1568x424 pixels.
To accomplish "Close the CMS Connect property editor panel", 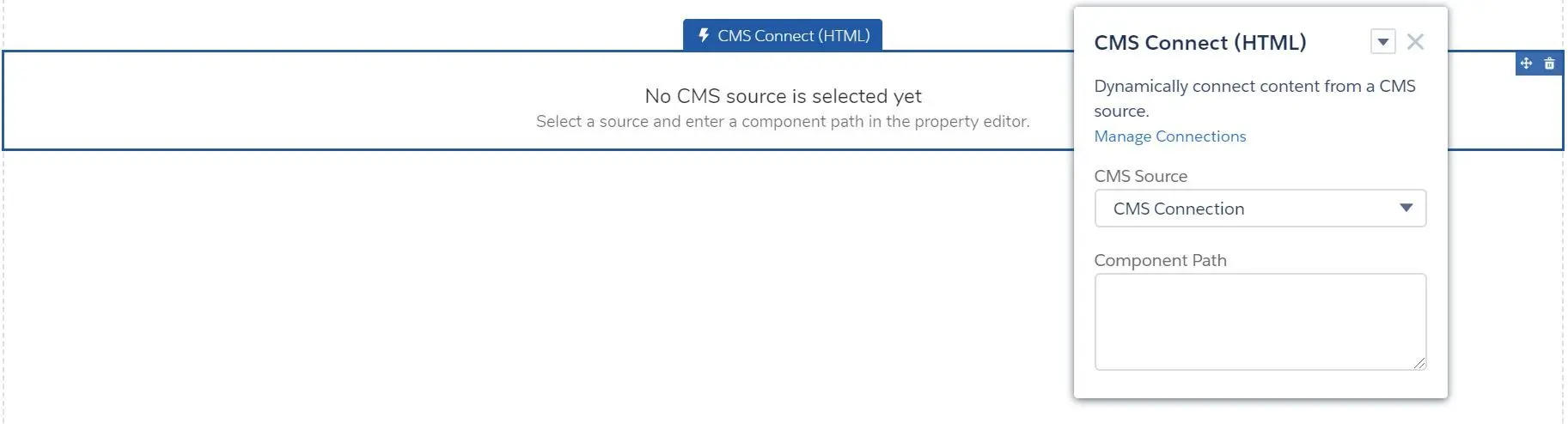I will (1415, 41).
